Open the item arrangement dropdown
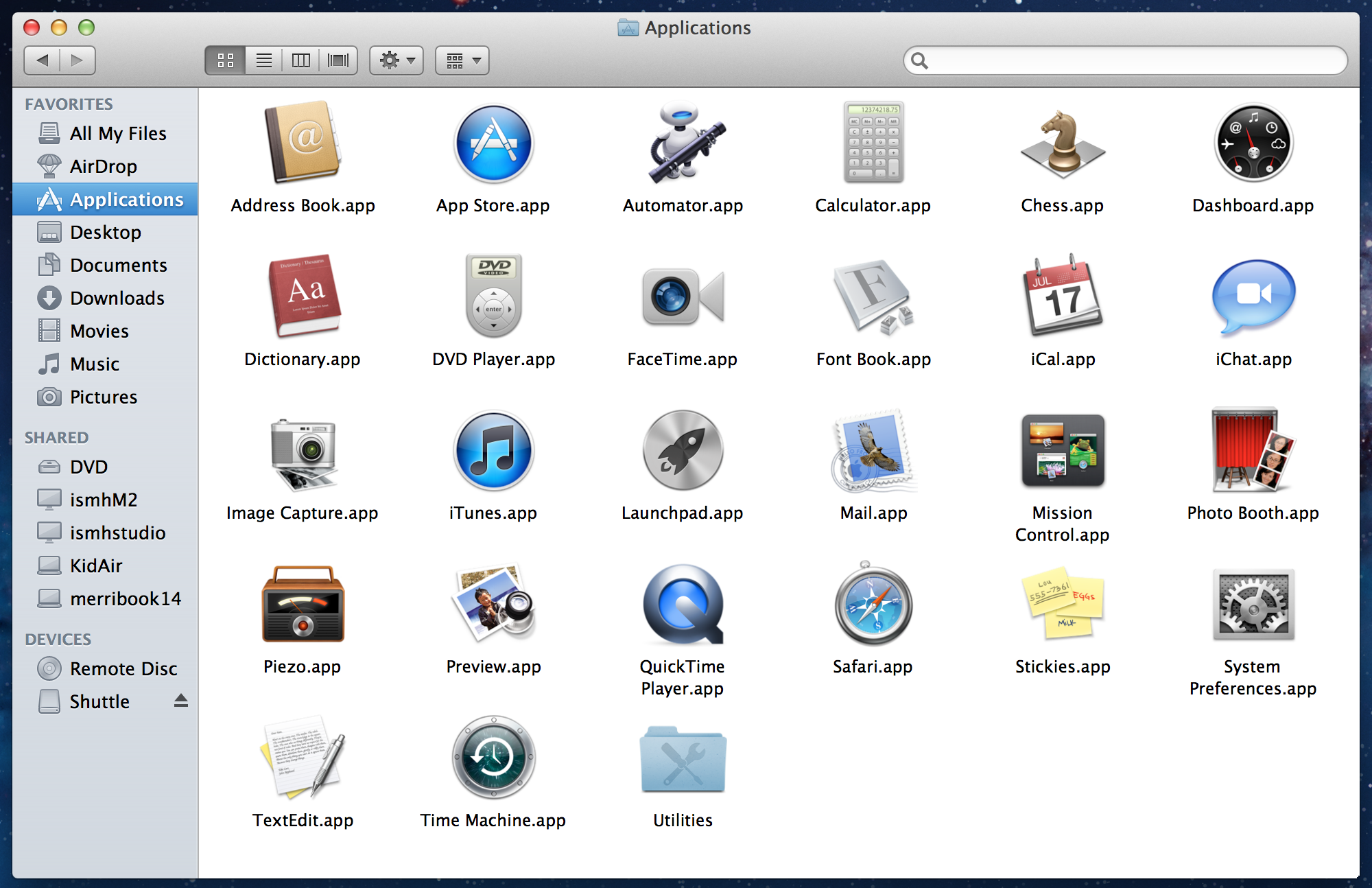 (x=462, y=60)
